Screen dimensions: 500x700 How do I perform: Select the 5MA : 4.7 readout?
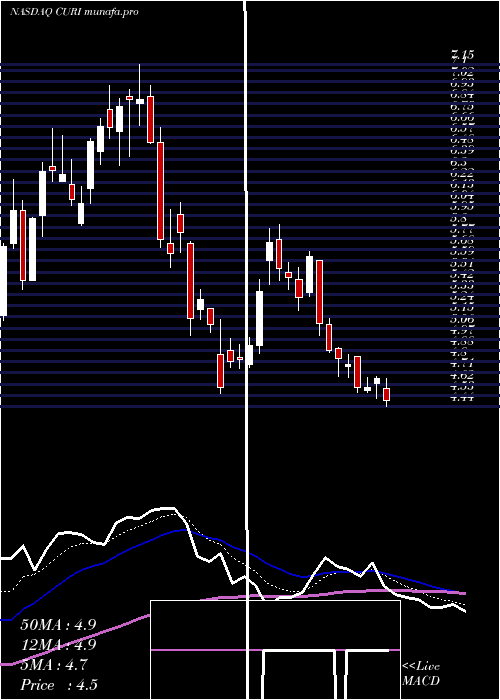coord(54,665)
